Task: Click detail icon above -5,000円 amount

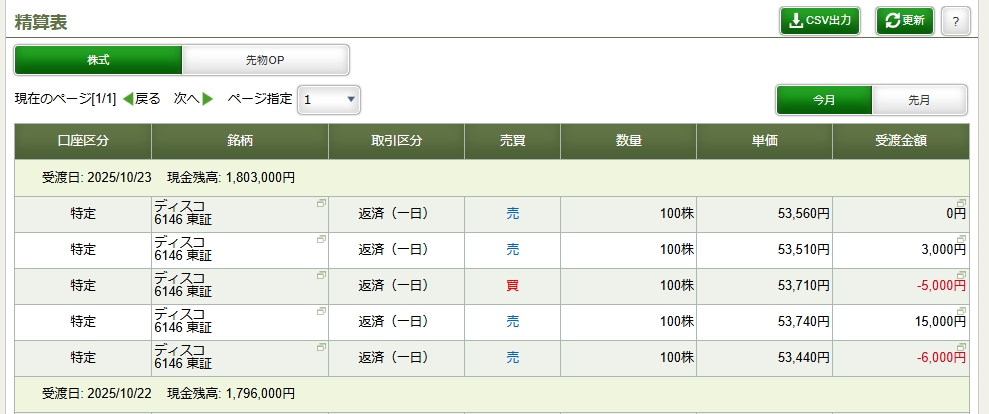Action: tap(961, 275)
